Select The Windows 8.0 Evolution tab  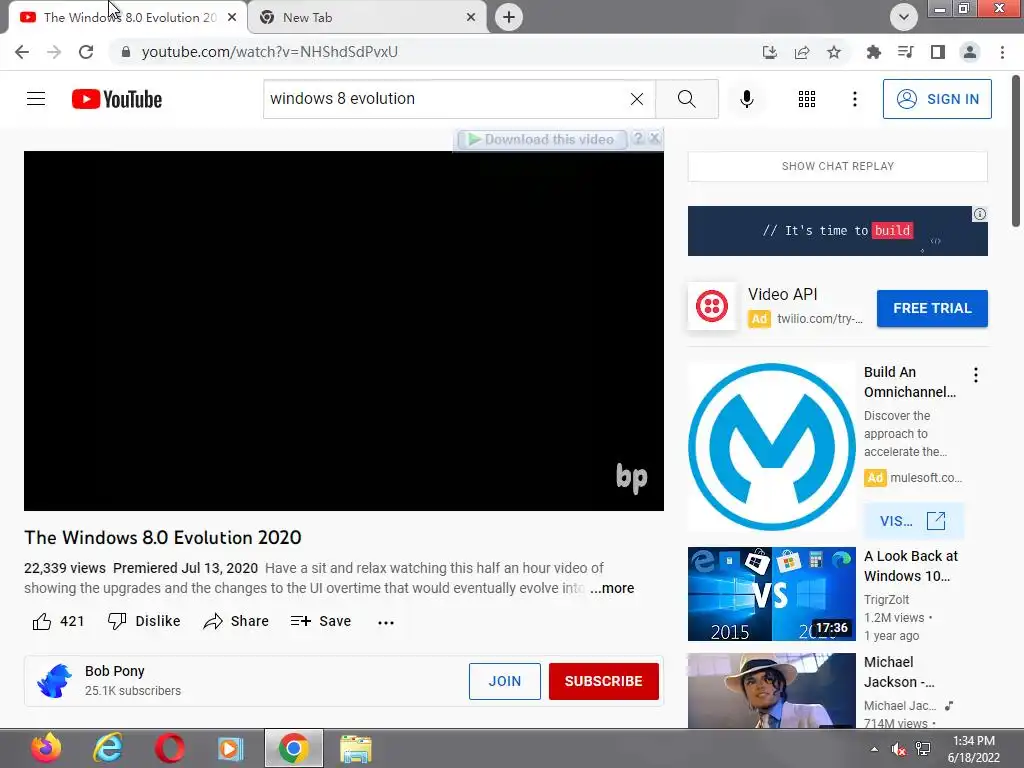(x=128, y=18)
